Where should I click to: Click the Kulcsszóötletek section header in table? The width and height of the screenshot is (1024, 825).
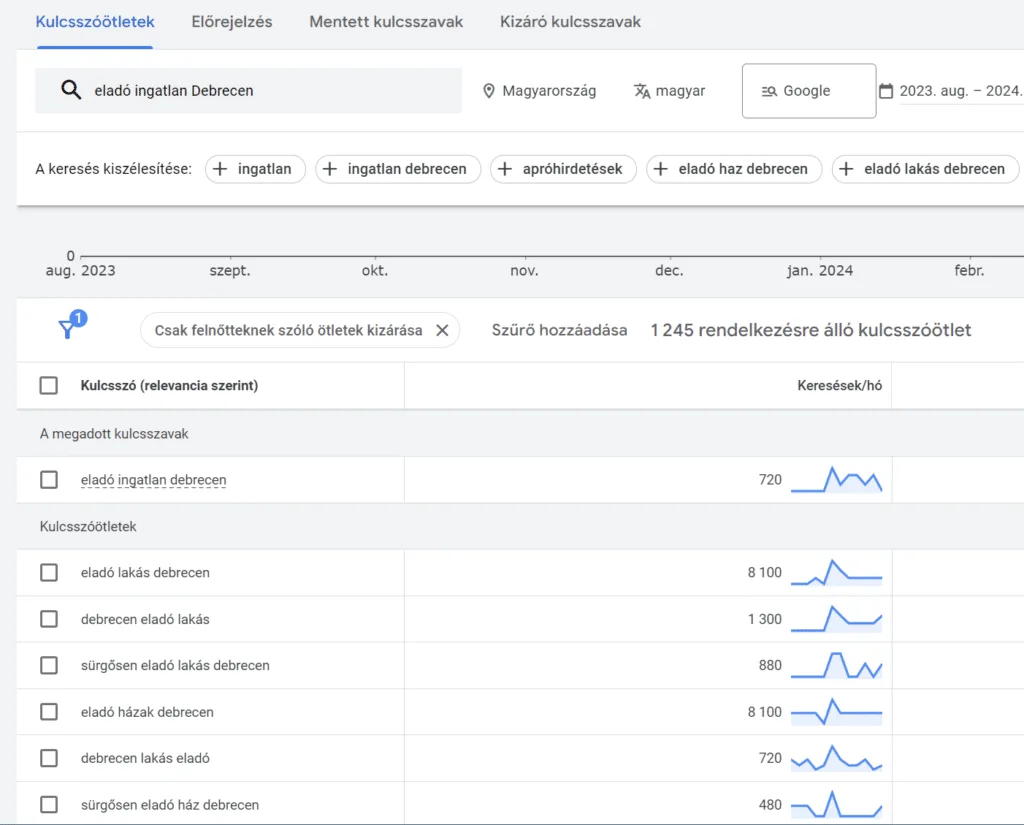pos(88,526)
